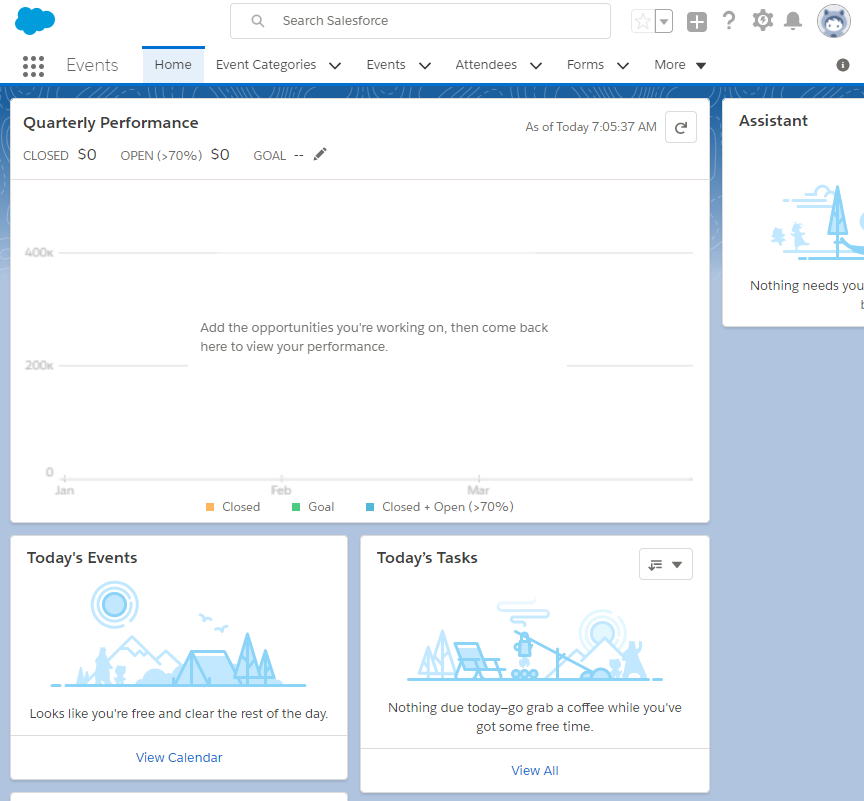
Task: Open the Forms tab
Action: pos(585,64)
